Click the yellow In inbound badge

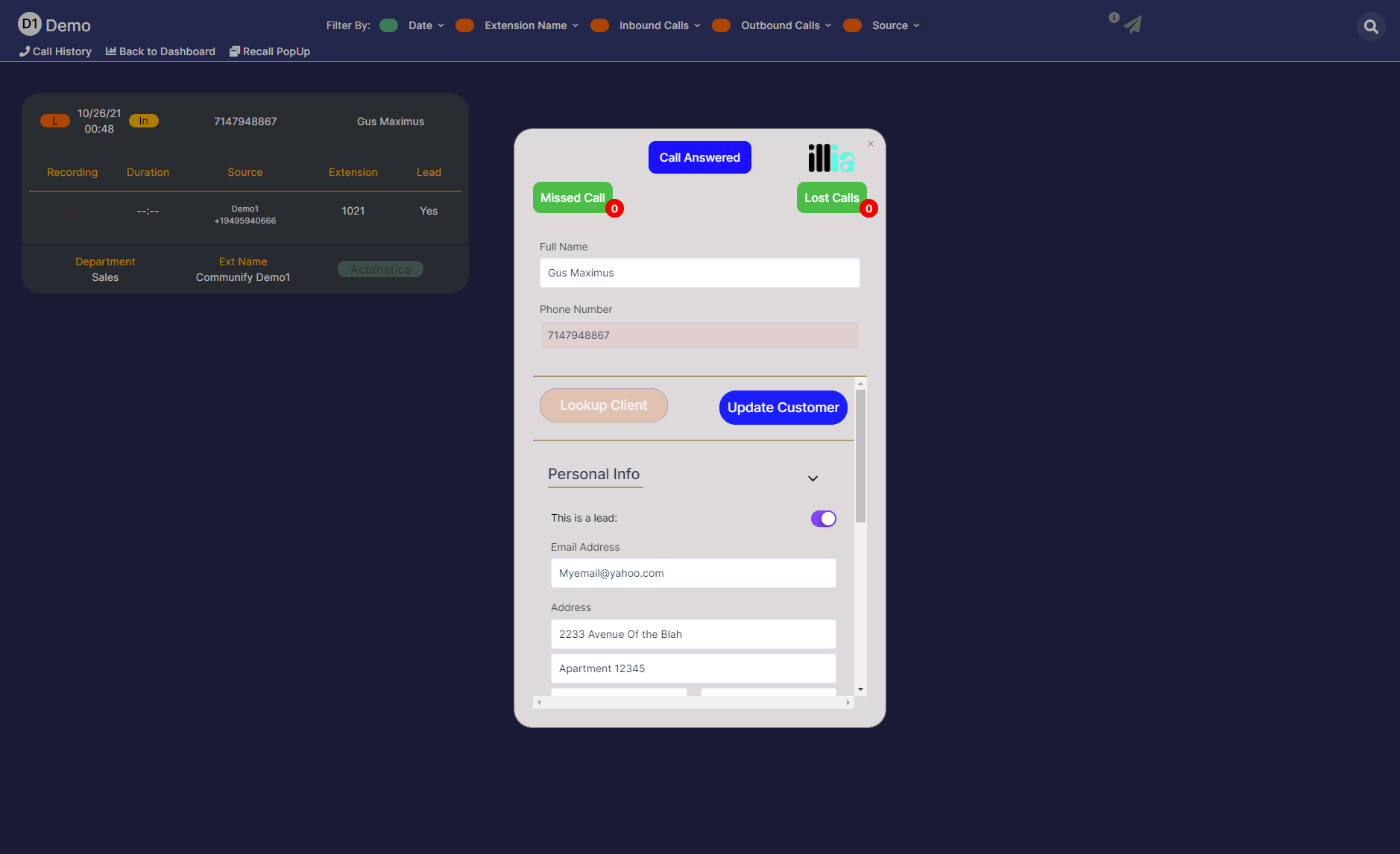click(x=143, y=121)
